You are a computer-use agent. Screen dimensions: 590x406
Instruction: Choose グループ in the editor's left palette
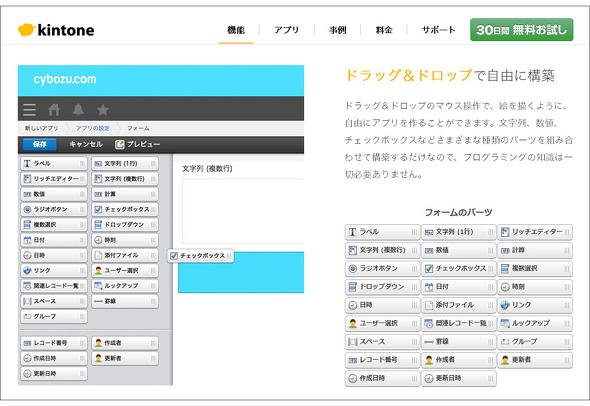click(x=54, y=316)
